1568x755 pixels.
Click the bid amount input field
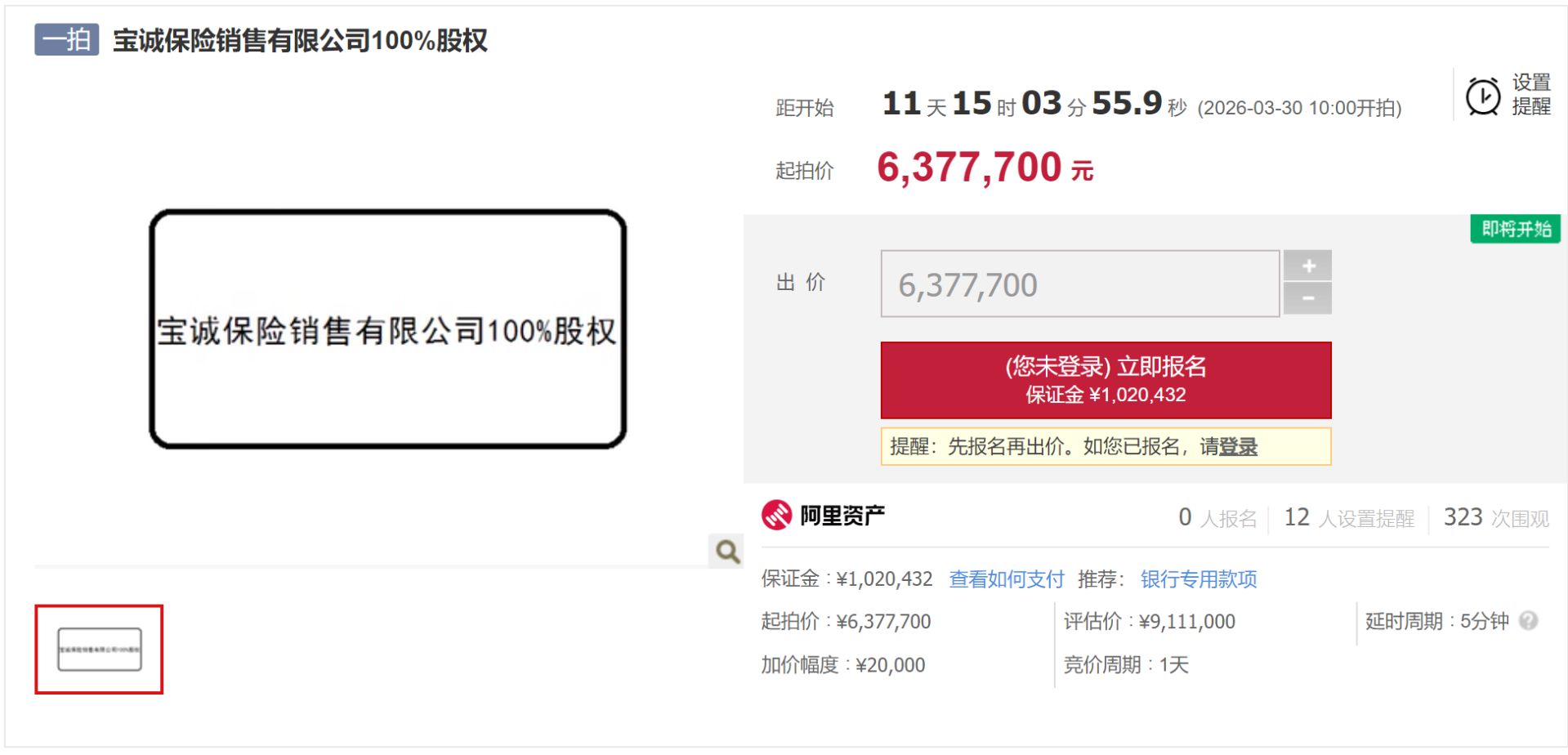(1079, 284)
